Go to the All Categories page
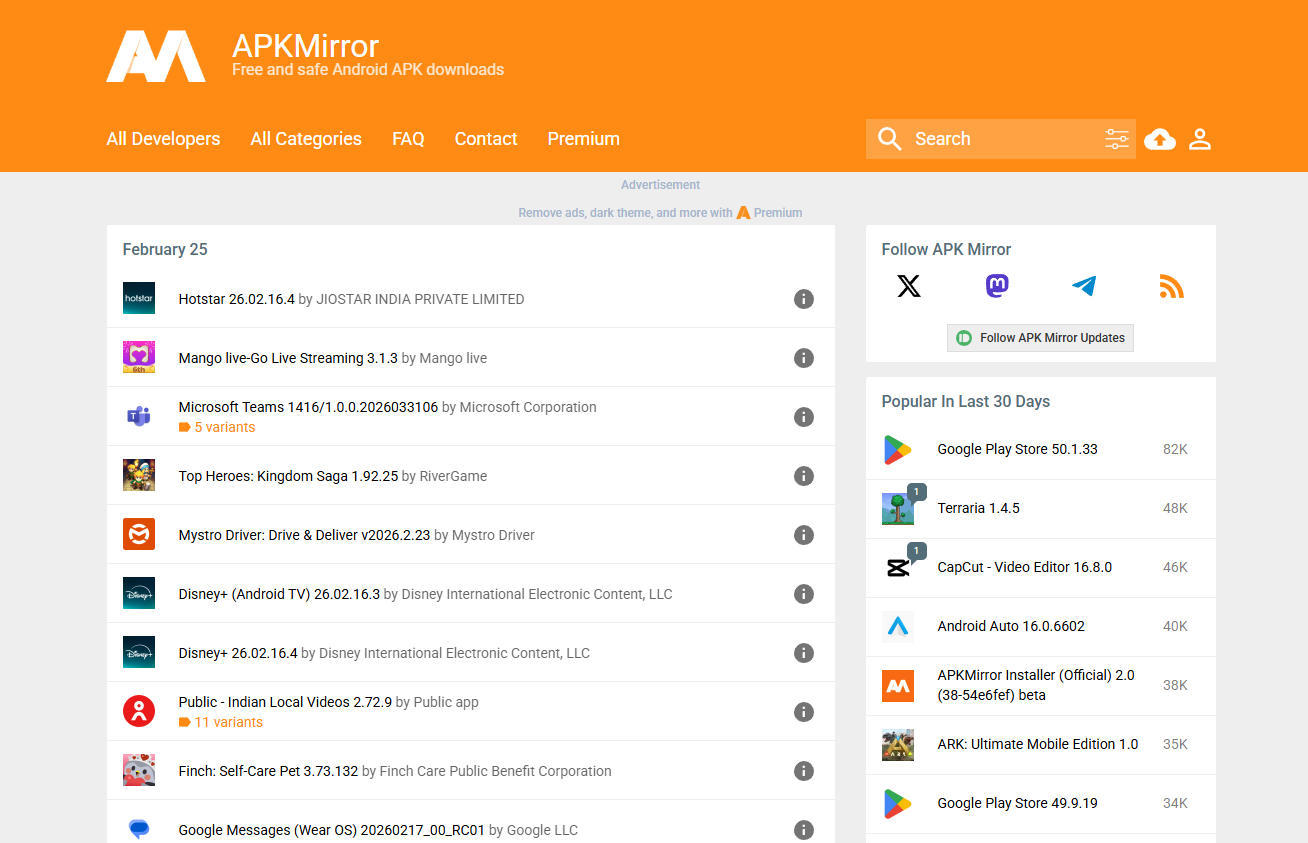 [306, 139]
